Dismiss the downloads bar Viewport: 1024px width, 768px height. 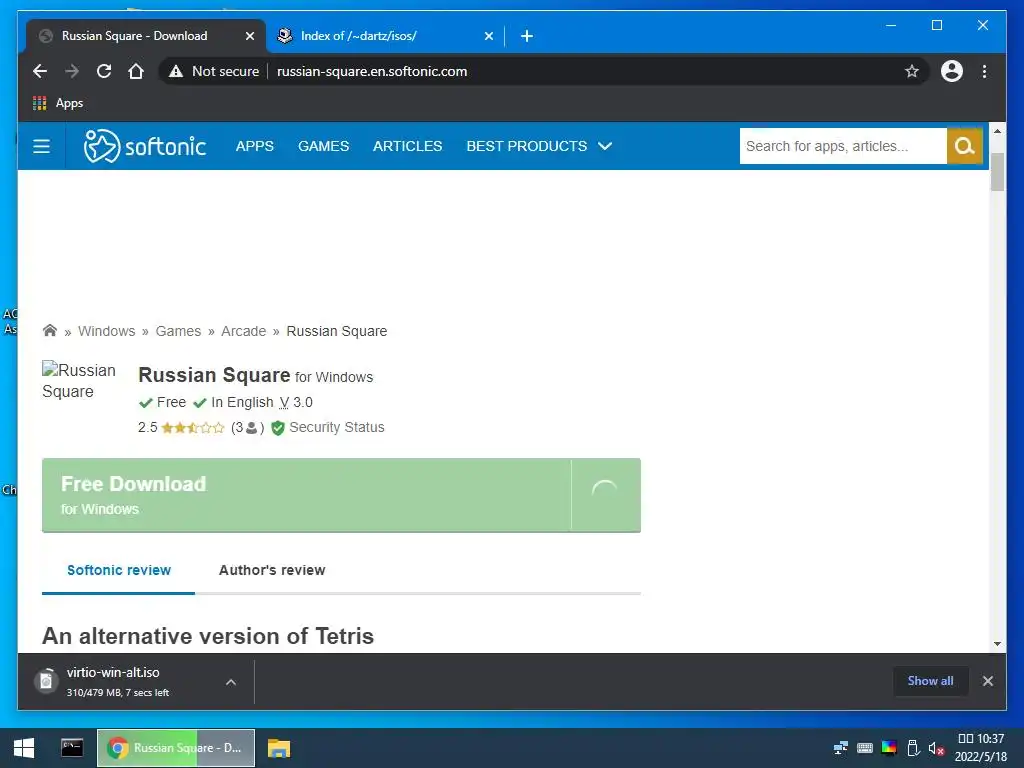pos(987,681)
